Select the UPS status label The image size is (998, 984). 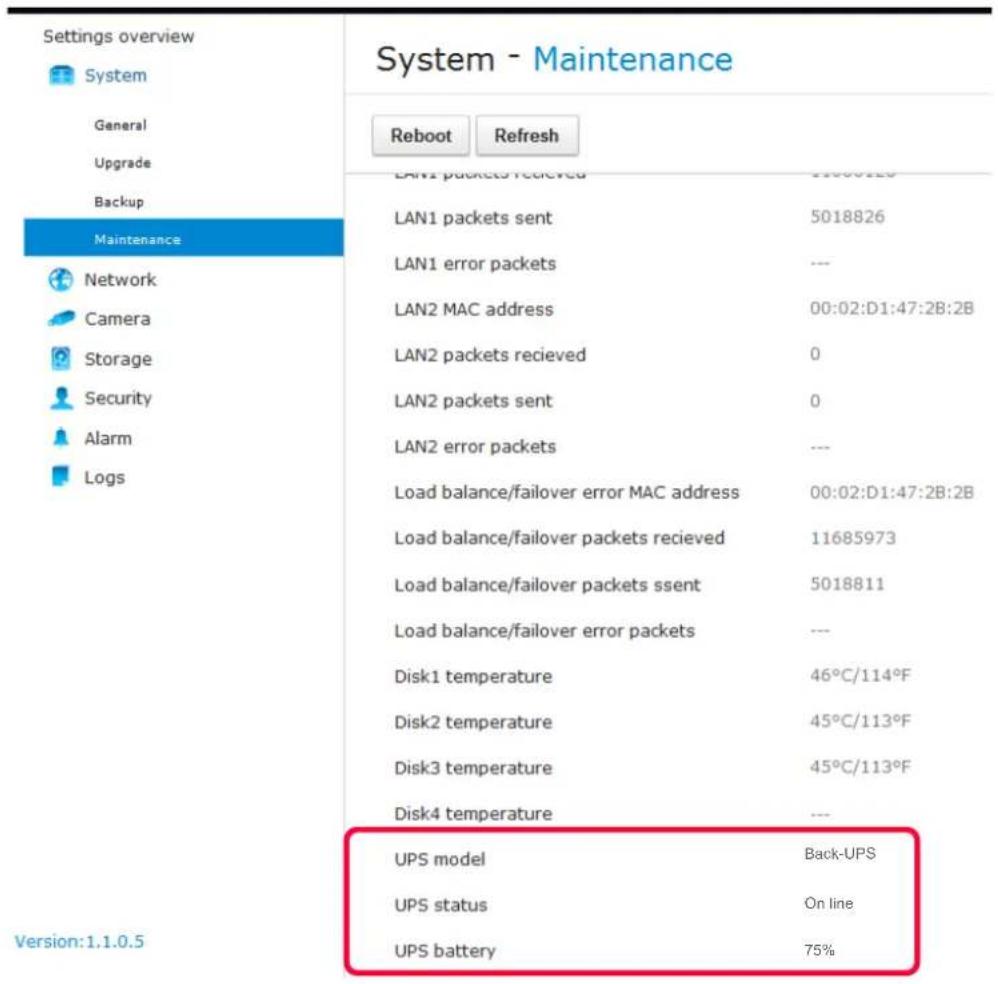point(440,905)
